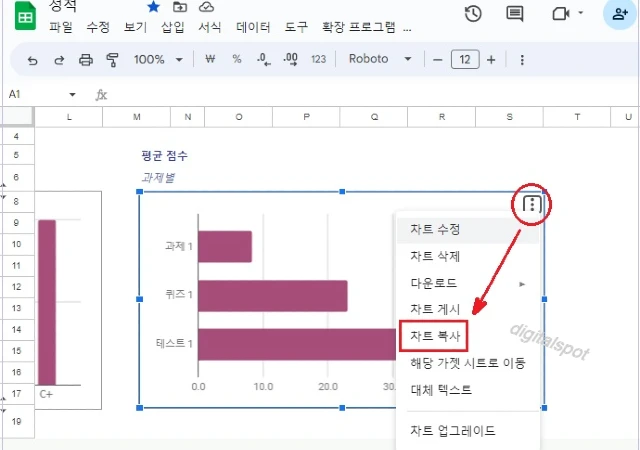This screenshot has height=450, width=640.
Task: Click the 과제별 subtitle cell
Action: click(x=158, y=177)
